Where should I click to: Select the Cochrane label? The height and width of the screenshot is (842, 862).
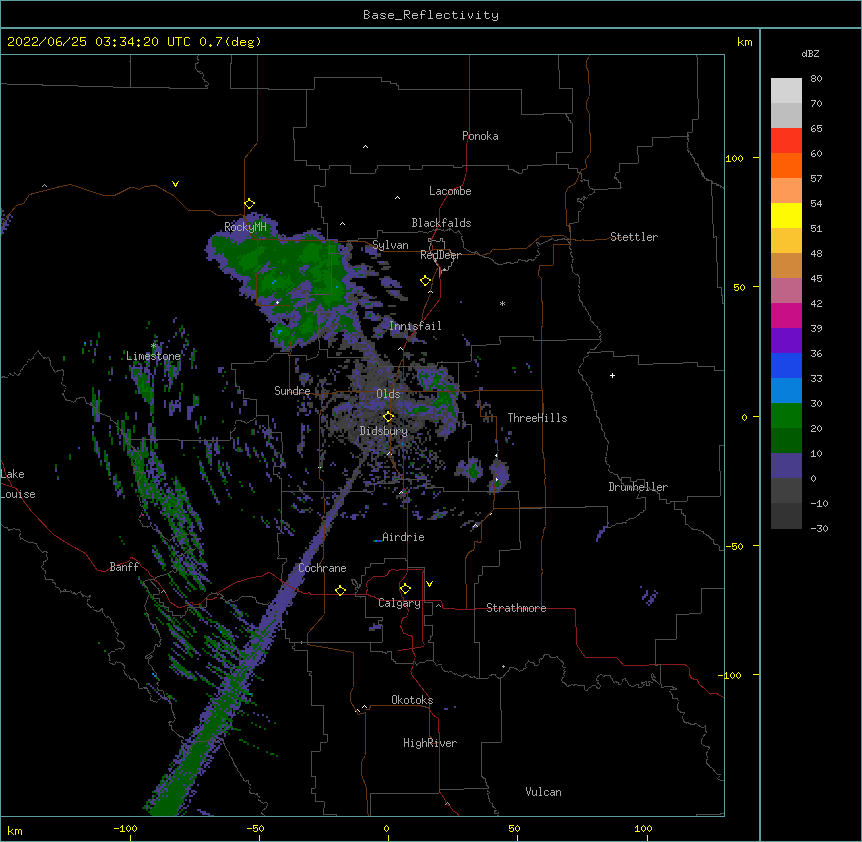click(x=322, y=568)
